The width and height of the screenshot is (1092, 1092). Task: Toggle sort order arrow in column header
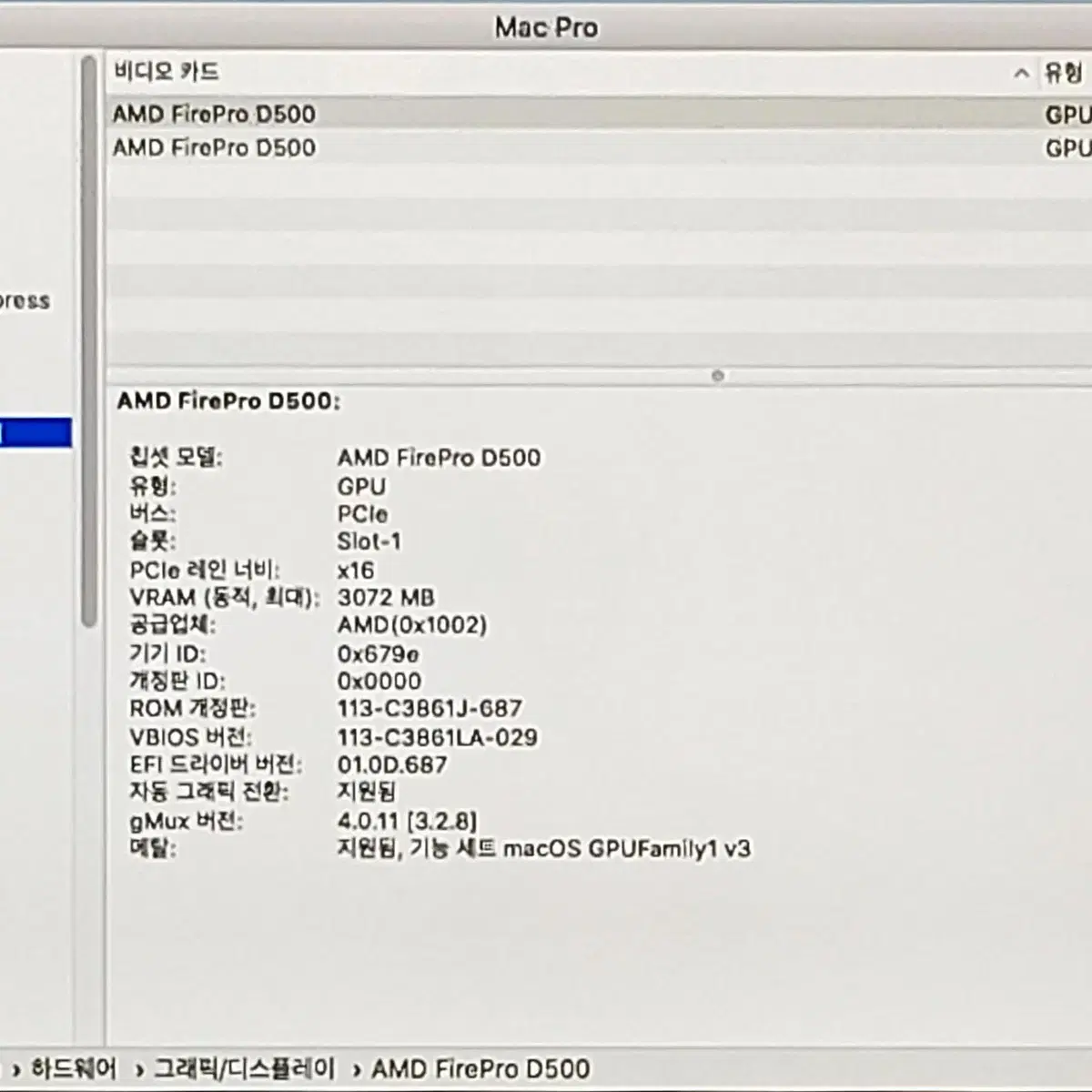(x=1021, y=73)
